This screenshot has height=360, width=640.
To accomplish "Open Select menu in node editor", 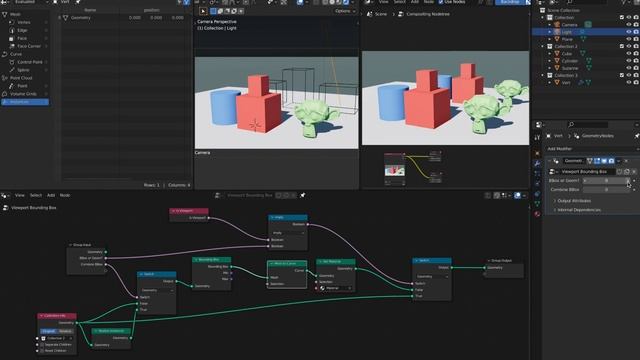I will pyautogui.click(x=36, y=196).
